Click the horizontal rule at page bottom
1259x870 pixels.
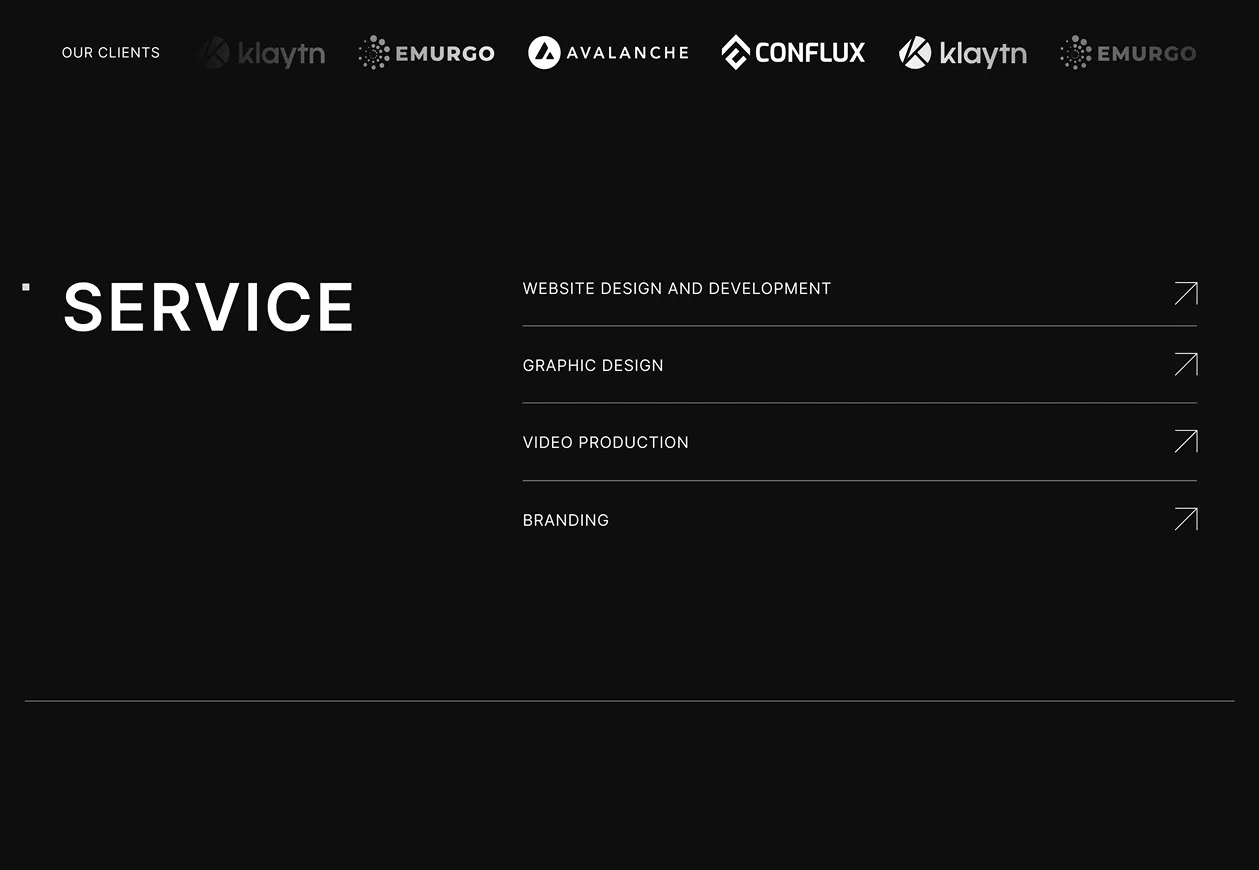(629, 700)
